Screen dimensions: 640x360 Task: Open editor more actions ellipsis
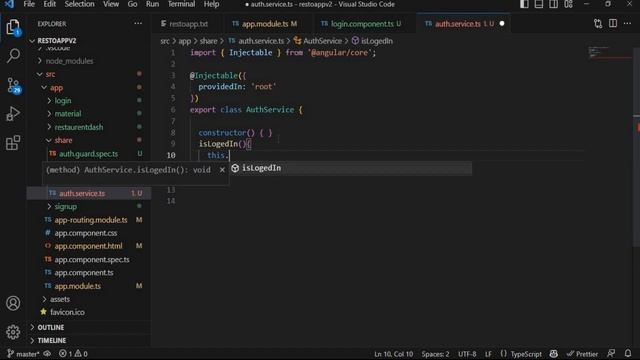(627, 24)
